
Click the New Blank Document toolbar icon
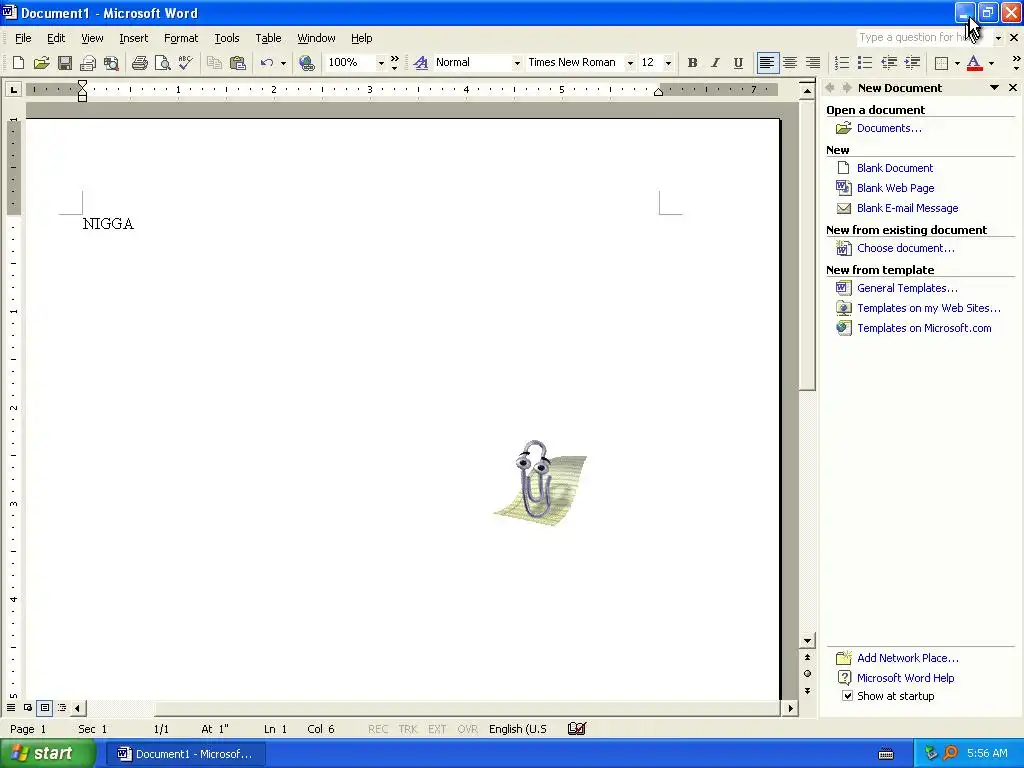coord(18,63)
